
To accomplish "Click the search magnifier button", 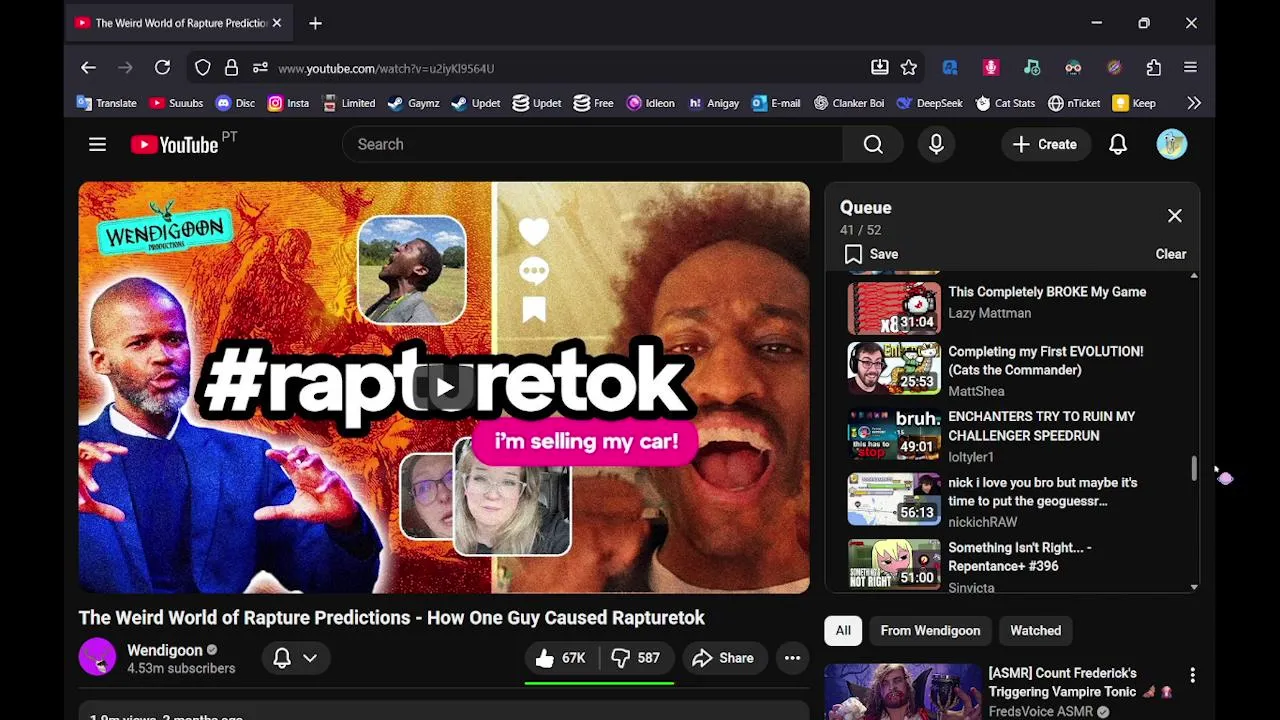I will click(x=873, y=144).
